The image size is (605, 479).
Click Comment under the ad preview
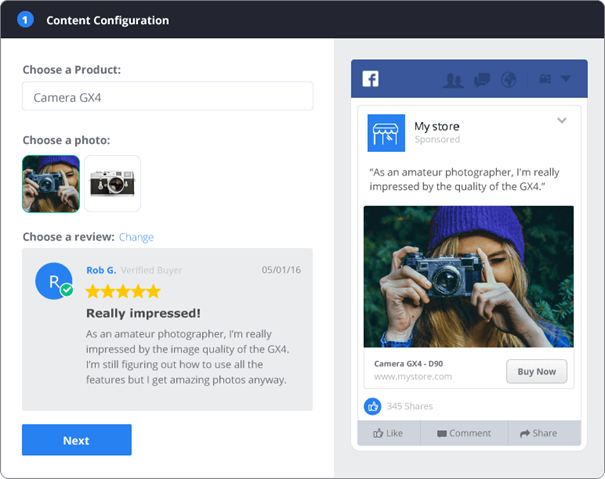pyautogui.click(x=462, y=433)
